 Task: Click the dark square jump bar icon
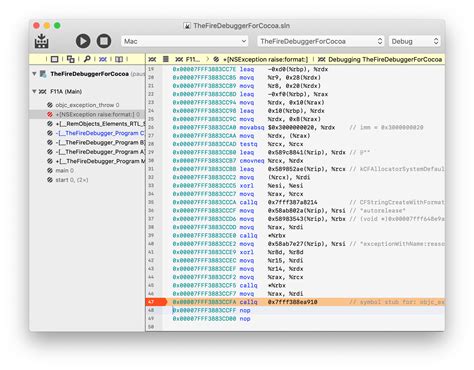[x=166, y=59]
